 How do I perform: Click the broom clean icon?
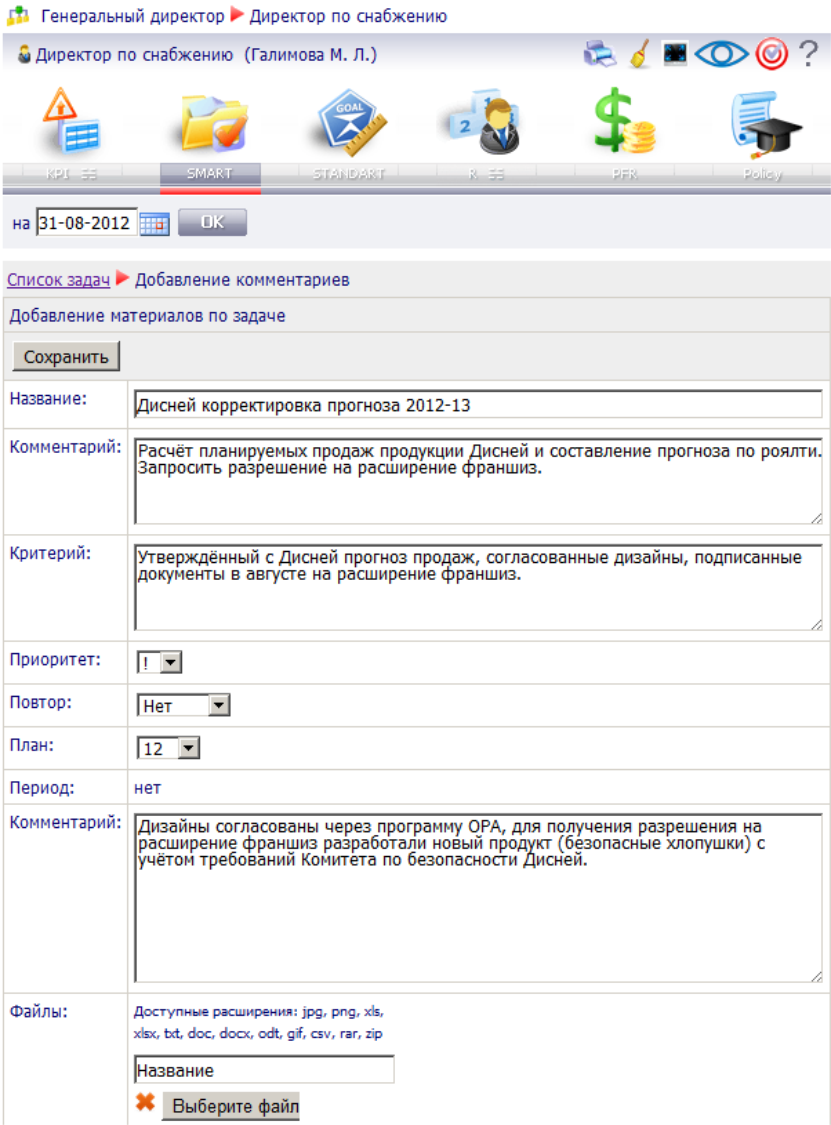click(x=639, y=55)
